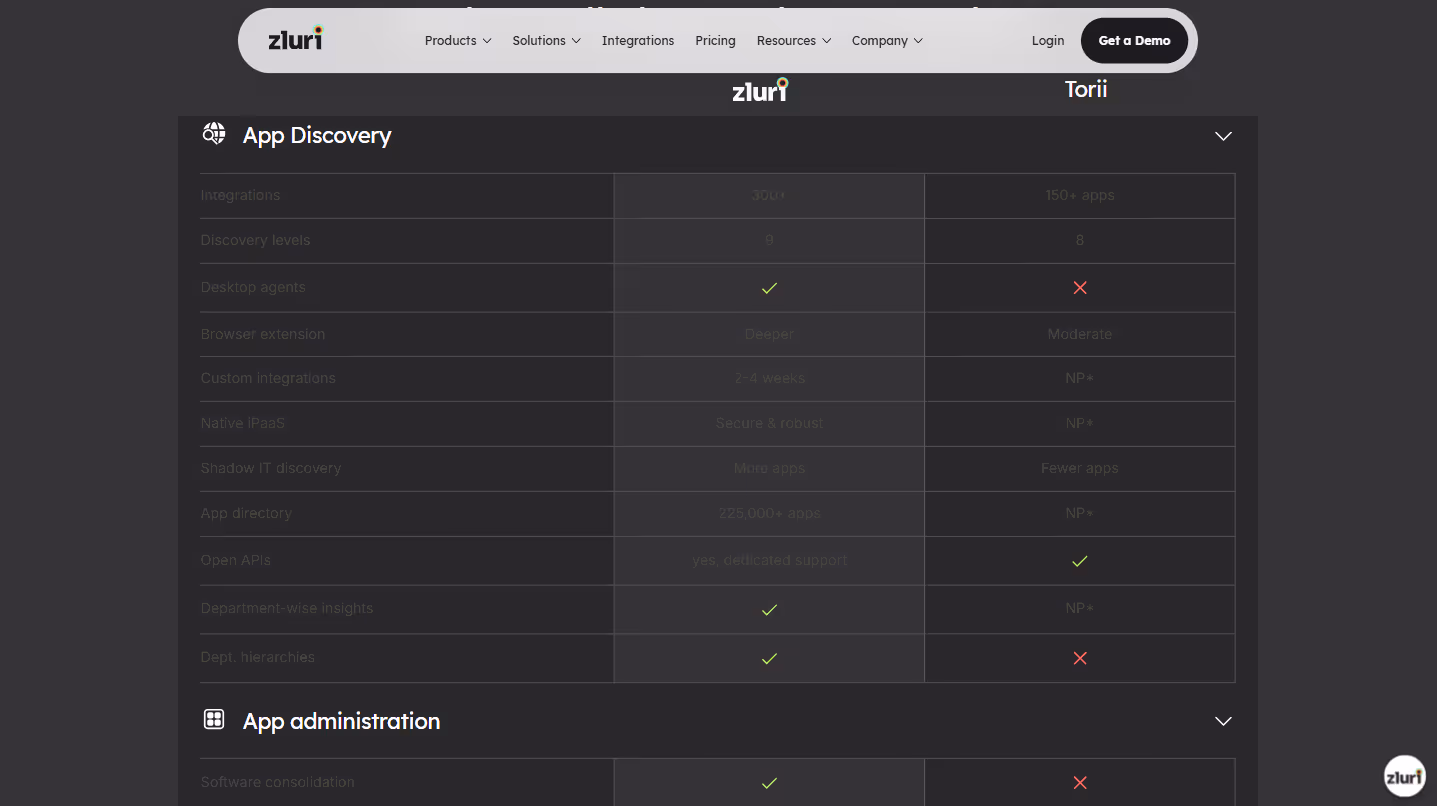Click the 300+ integrations value

pyautogui.click(x=769, y=195)
